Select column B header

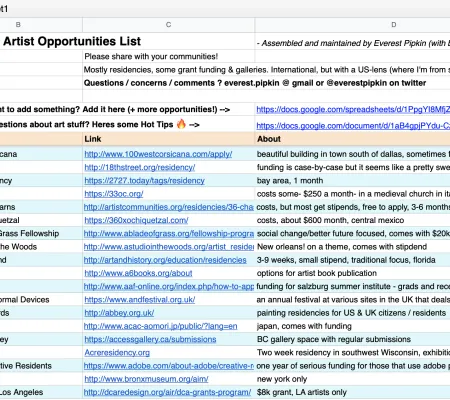tap(41, 25)
